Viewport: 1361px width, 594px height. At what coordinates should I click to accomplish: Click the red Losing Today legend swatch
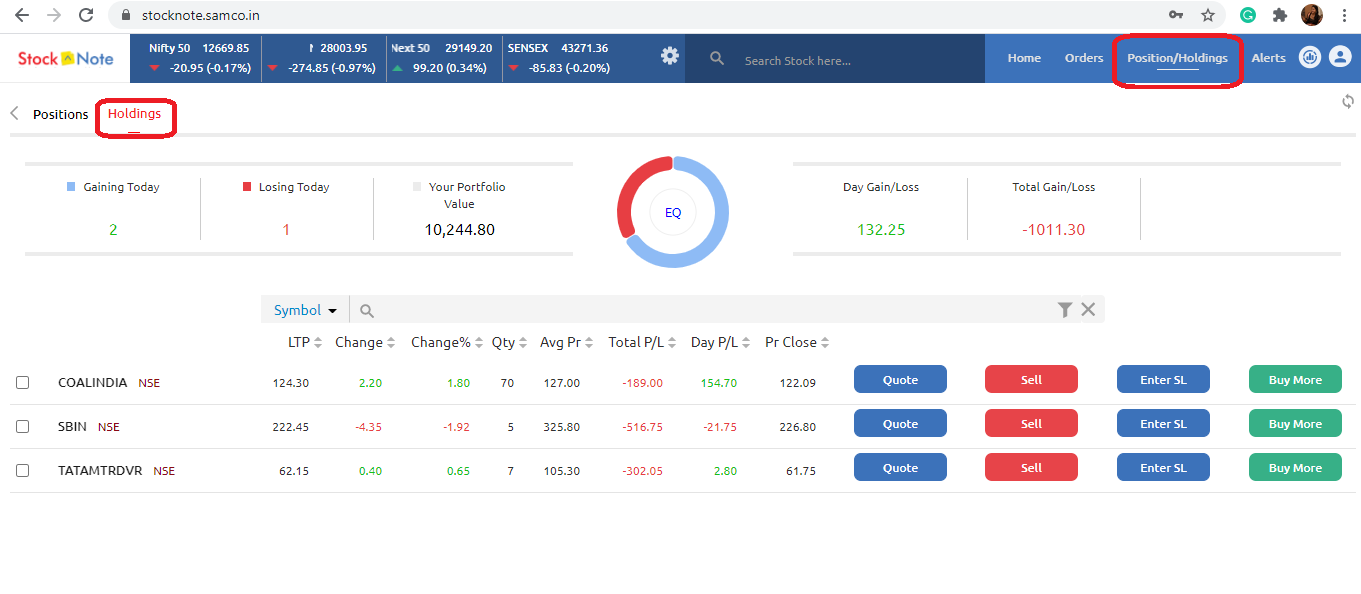247,187
